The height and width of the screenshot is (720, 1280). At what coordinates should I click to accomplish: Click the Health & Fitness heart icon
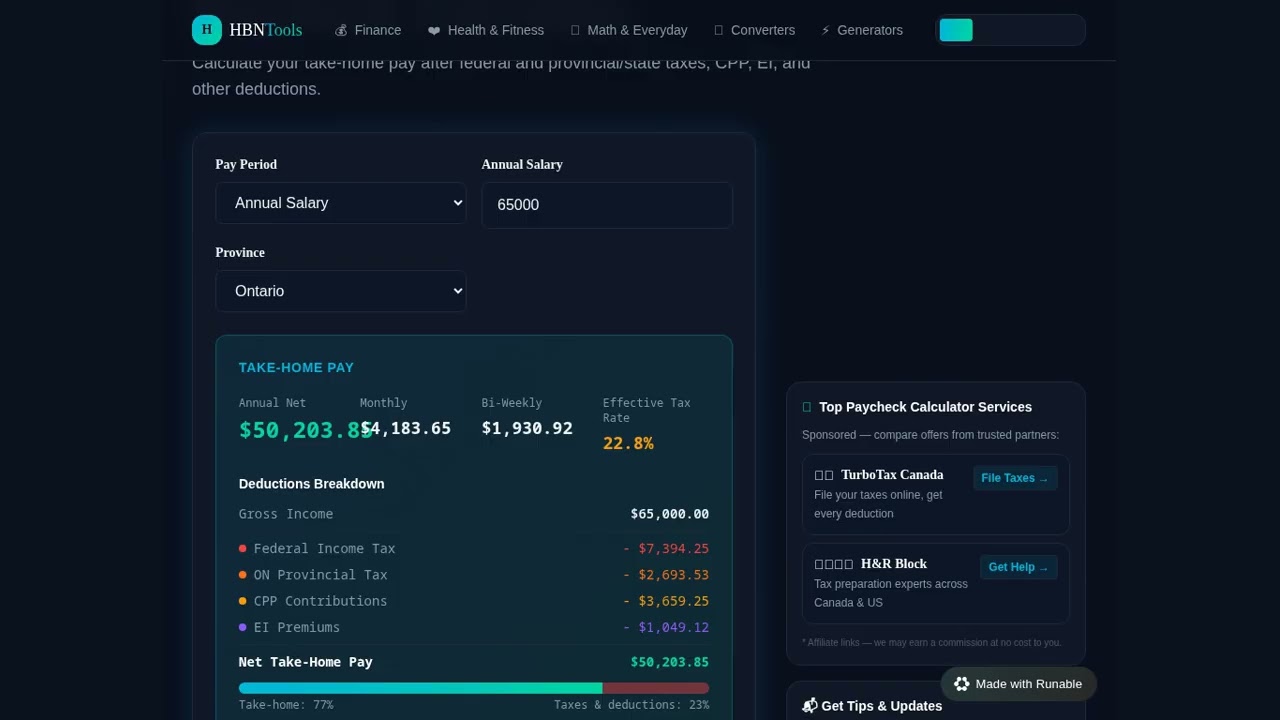click(434, 31)
